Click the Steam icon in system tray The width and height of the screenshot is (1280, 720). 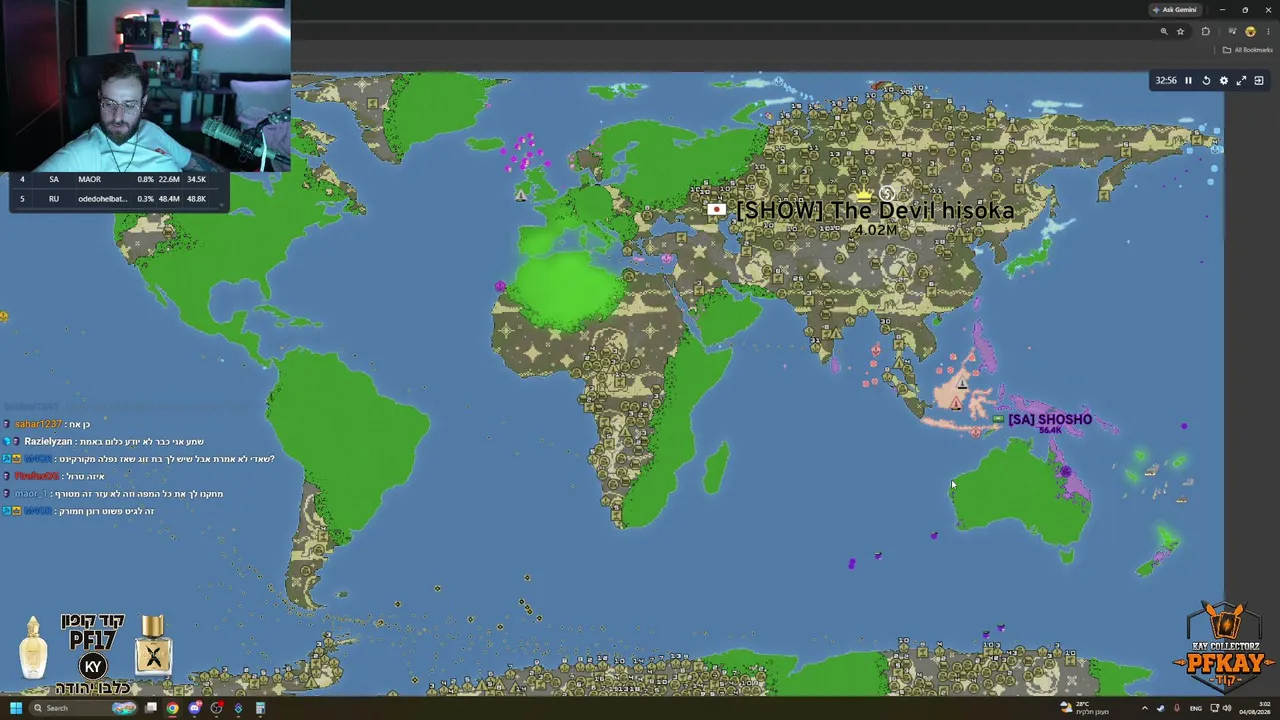(1161, 708)
